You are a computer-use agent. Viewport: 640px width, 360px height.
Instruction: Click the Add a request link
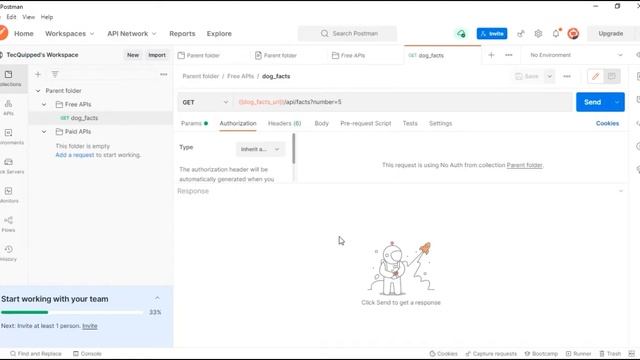point(75,155)
